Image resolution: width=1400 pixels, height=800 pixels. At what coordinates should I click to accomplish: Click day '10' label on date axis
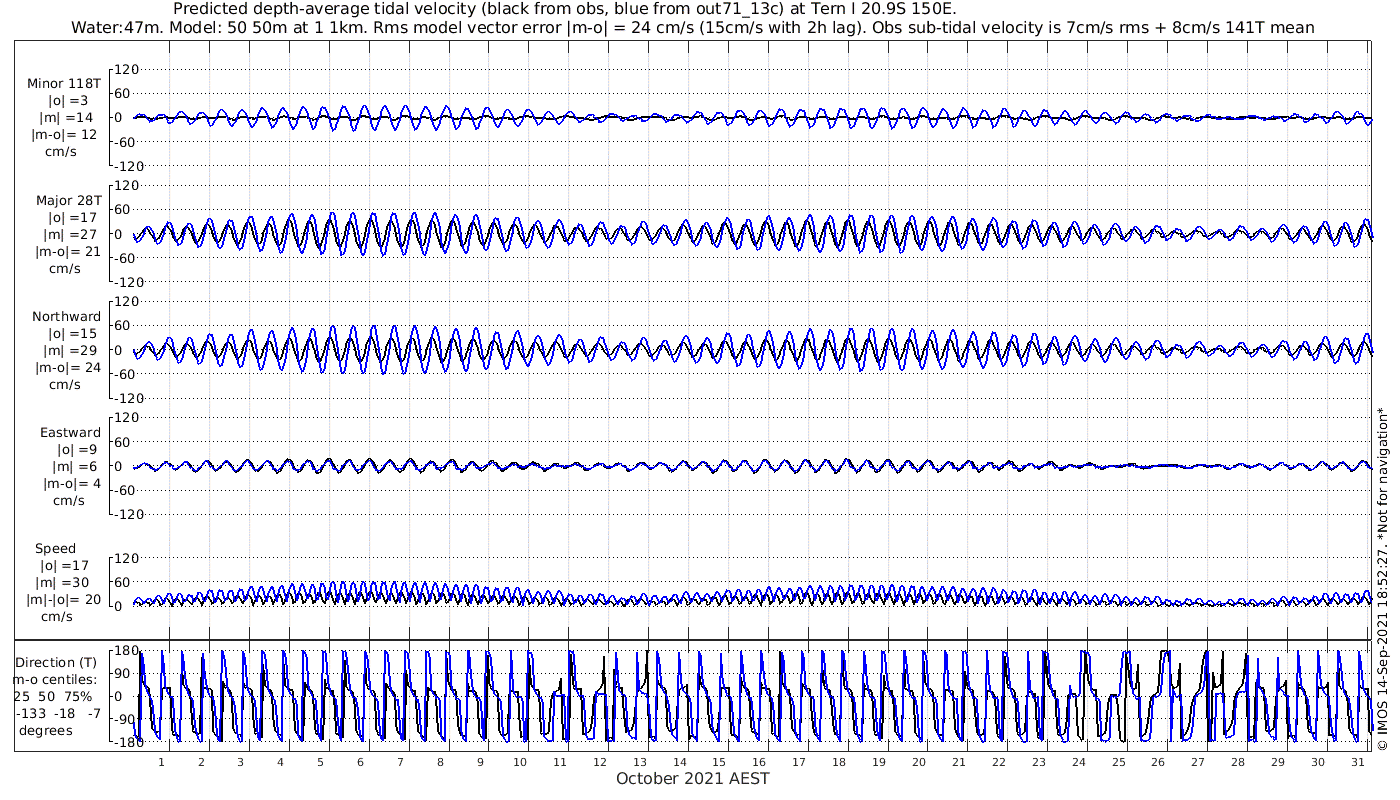520,762
